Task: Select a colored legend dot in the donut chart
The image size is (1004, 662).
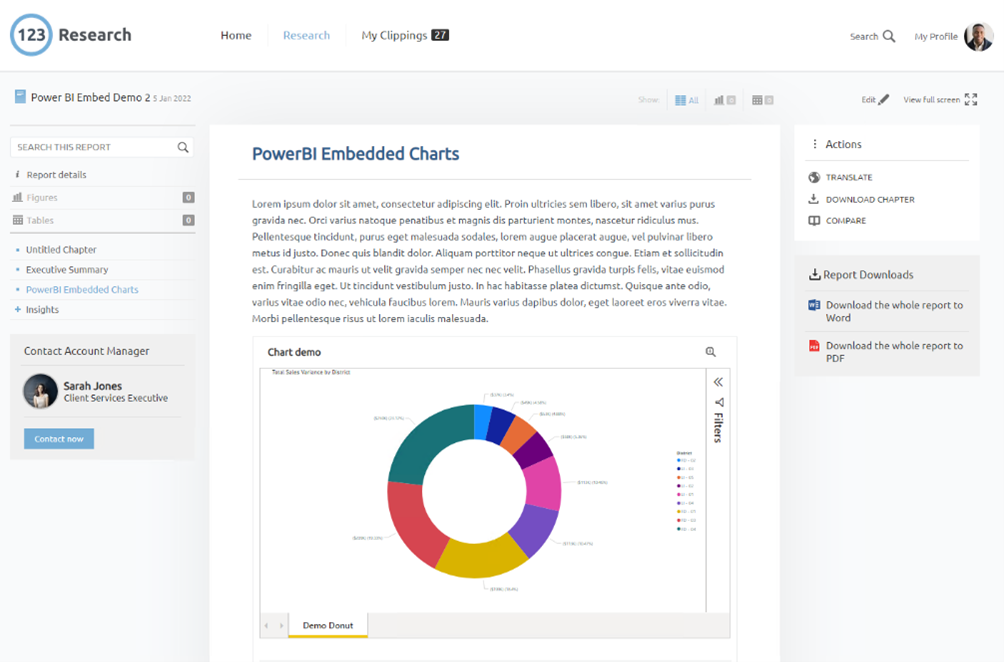Action: click(678, 460)
